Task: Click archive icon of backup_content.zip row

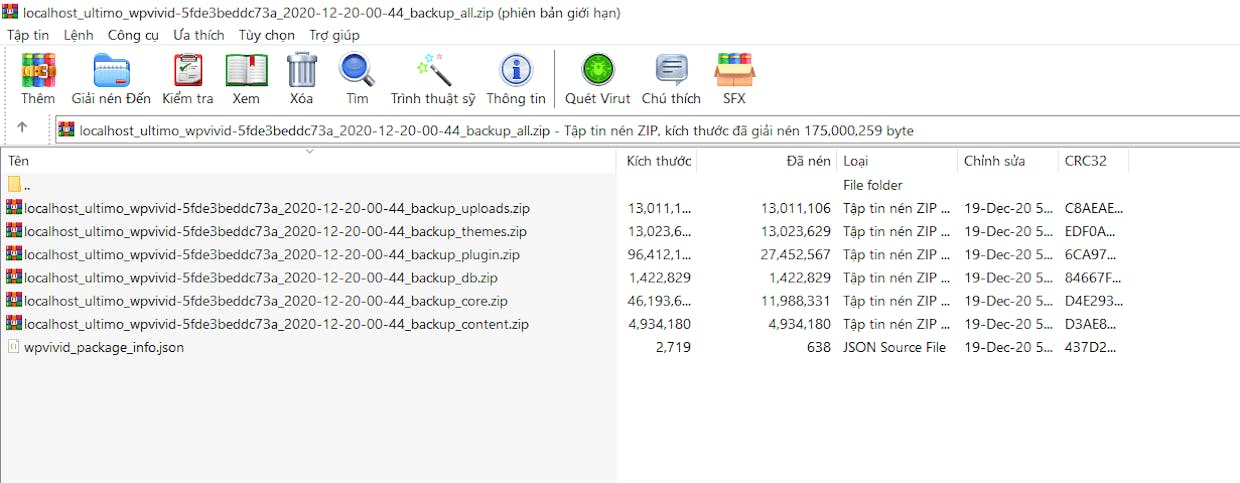Action: [x=14, y=323]
